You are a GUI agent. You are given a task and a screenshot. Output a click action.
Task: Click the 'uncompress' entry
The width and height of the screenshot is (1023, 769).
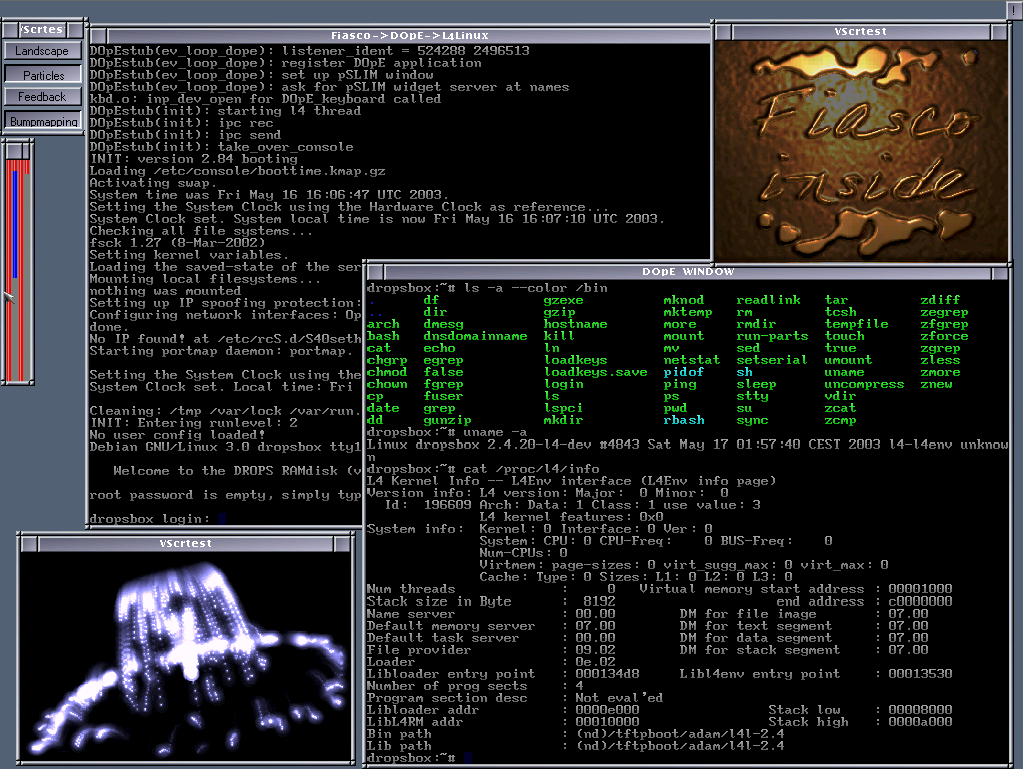pyautogui.click(x=864, y=384)
